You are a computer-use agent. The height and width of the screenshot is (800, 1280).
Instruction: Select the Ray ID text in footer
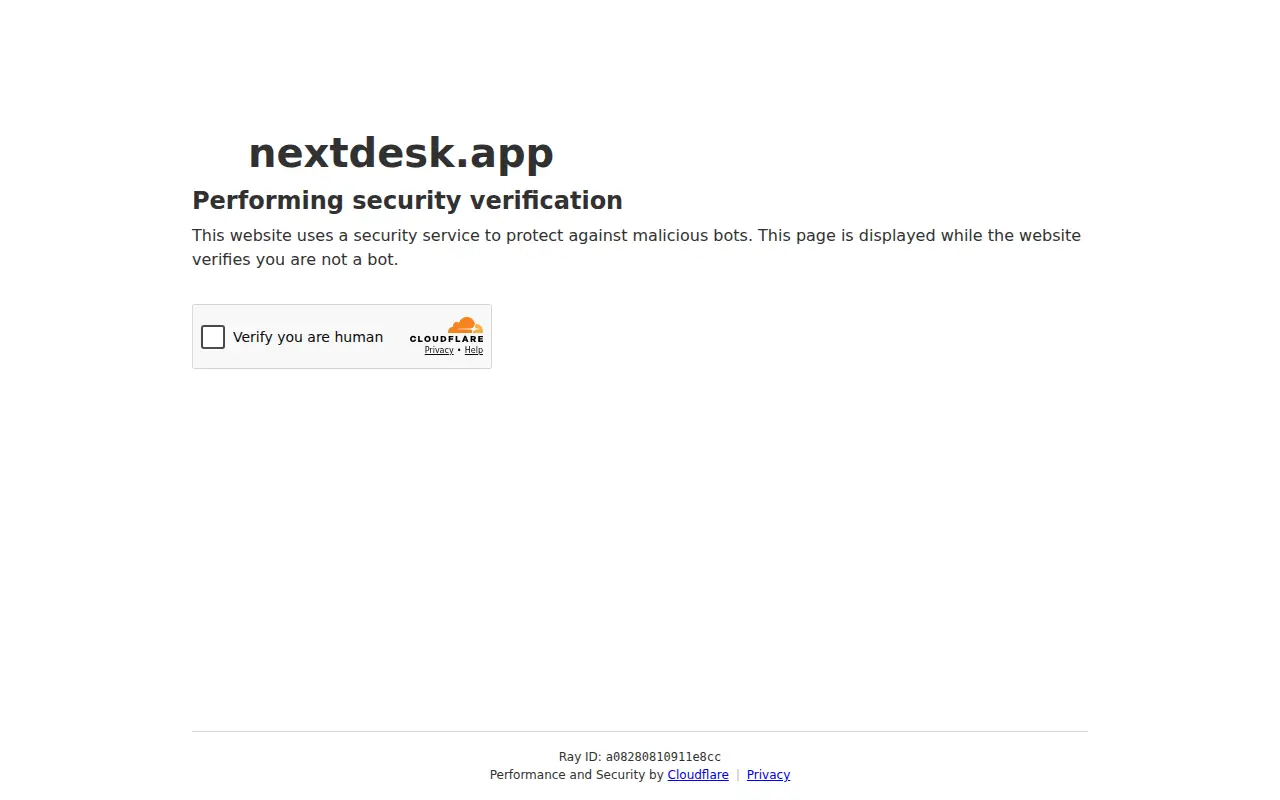coord(640,757)
